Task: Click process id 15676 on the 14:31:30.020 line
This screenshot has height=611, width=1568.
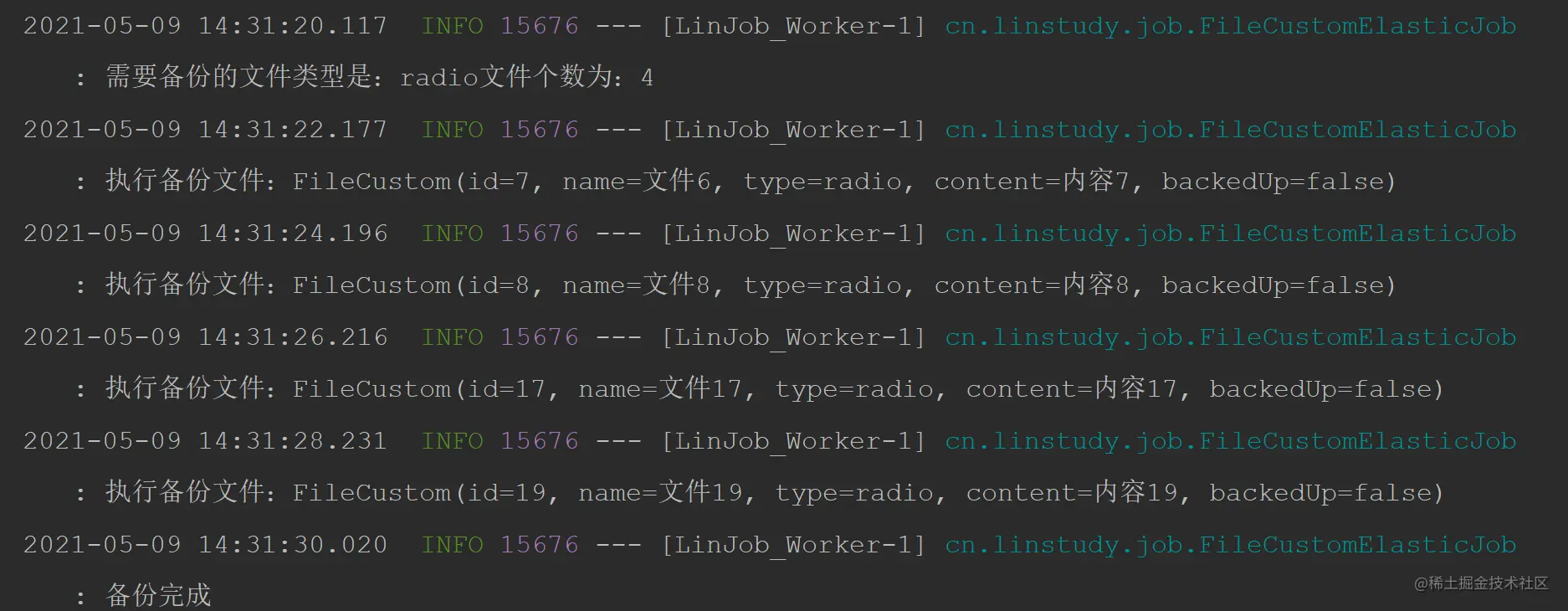Action: 540,545
